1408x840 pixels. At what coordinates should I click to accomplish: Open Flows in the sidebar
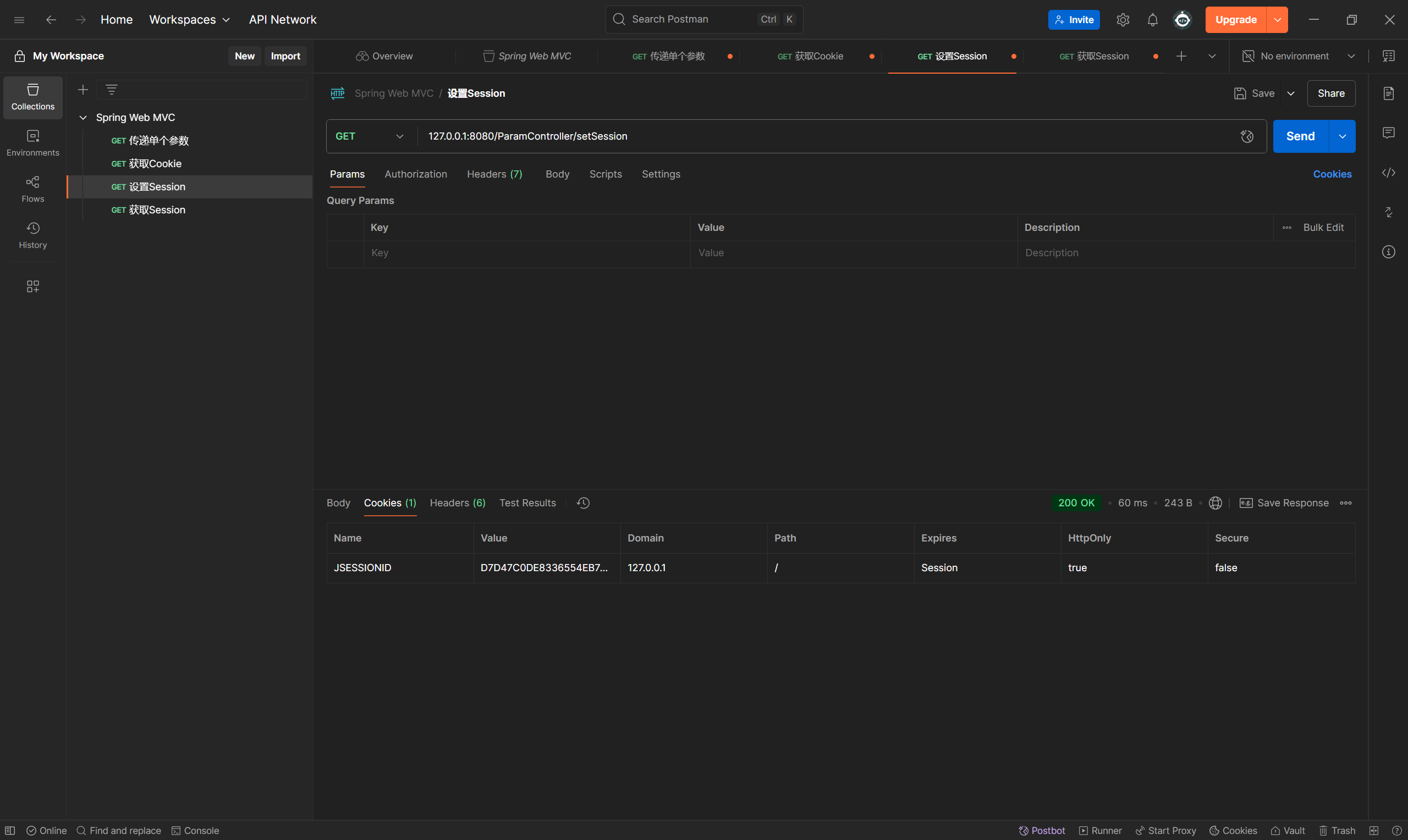(33, 190)
